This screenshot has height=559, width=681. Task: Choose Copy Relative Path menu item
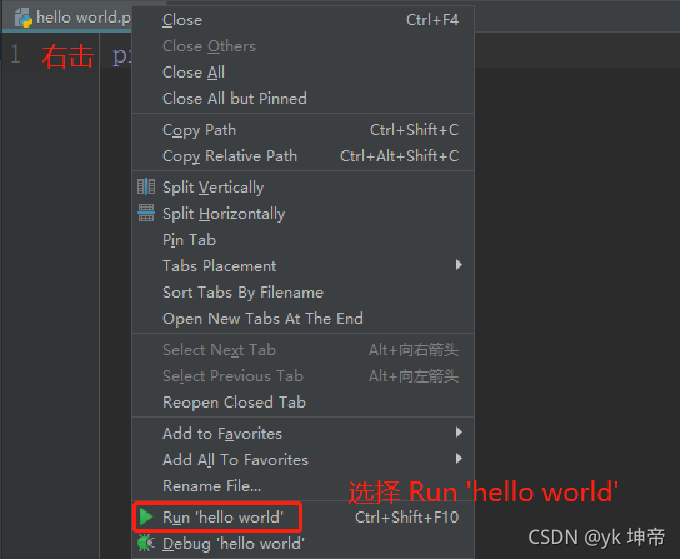tap(303, 156)
